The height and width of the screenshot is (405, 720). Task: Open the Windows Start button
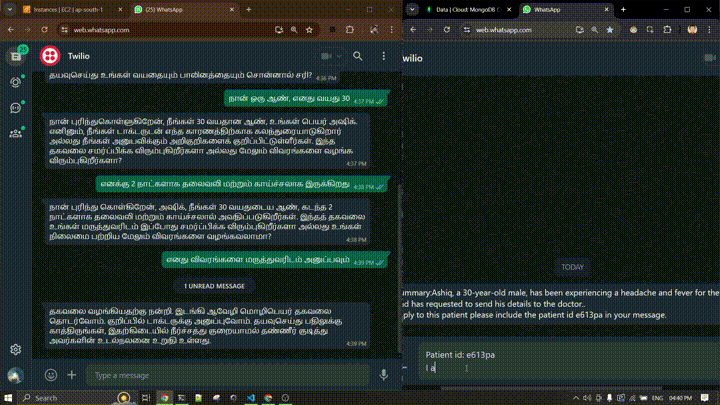tap(8, 398)
